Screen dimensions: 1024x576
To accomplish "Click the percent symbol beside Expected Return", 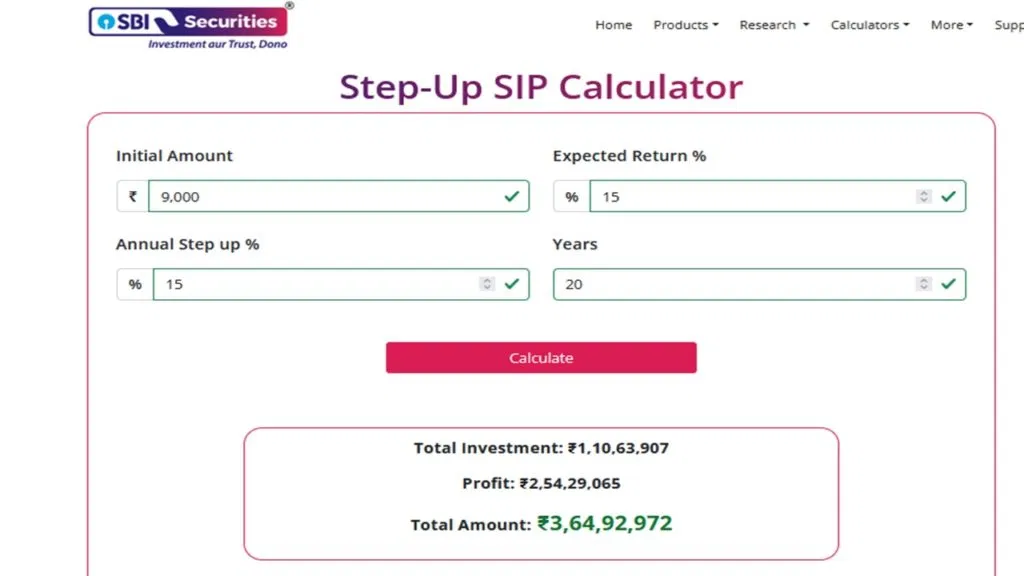I will (571, 197).
